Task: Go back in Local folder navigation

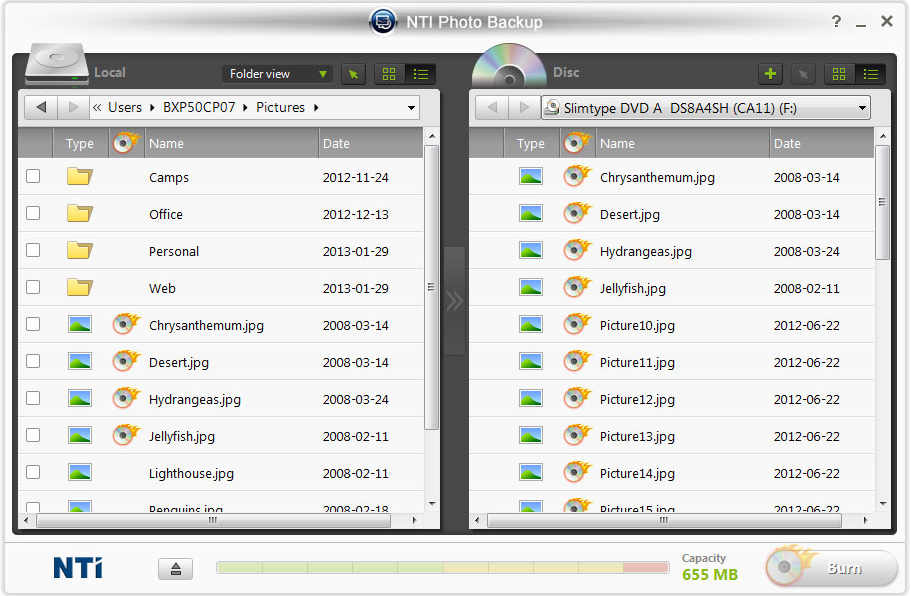Action: (41, 107)
